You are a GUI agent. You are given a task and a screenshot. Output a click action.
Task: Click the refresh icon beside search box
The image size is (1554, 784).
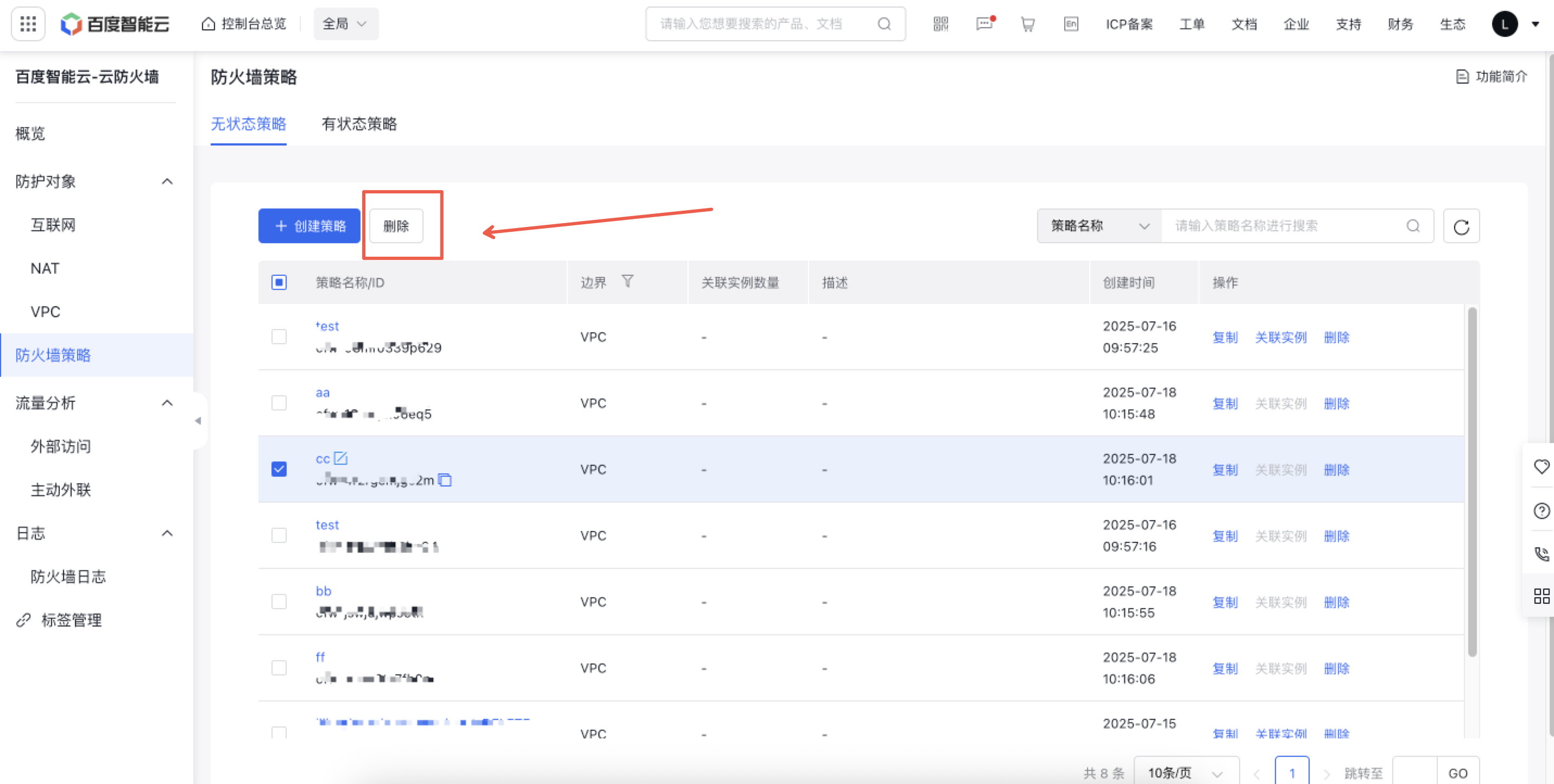[x=1461, y=227]
